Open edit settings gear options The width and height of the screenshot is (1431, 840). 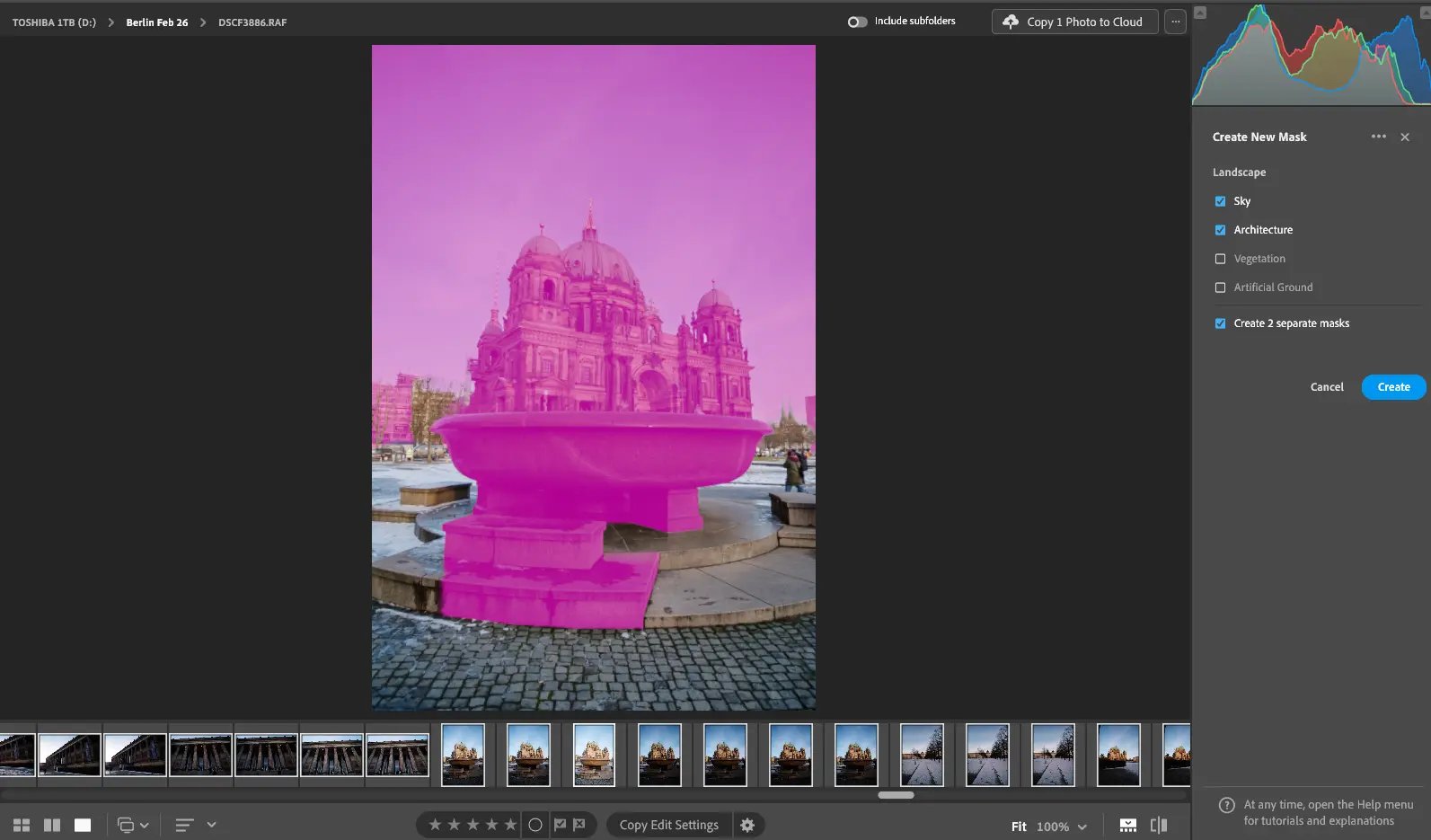point(747,825)
